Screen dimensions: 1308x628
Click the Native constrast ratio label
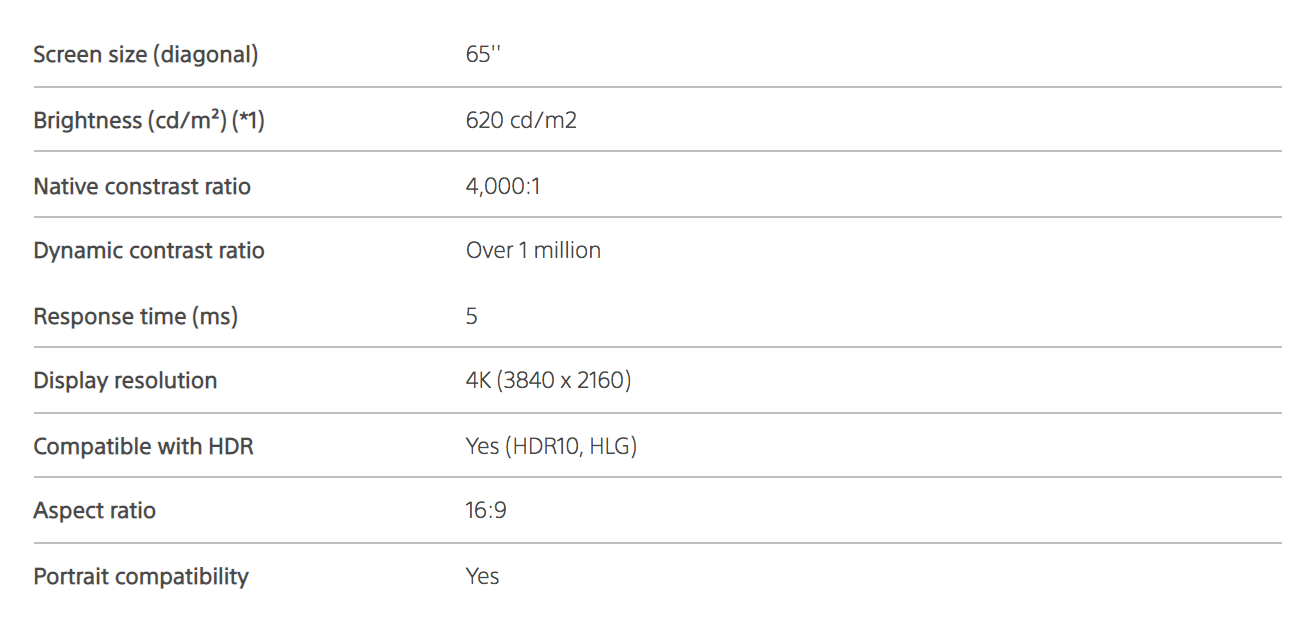142,186
